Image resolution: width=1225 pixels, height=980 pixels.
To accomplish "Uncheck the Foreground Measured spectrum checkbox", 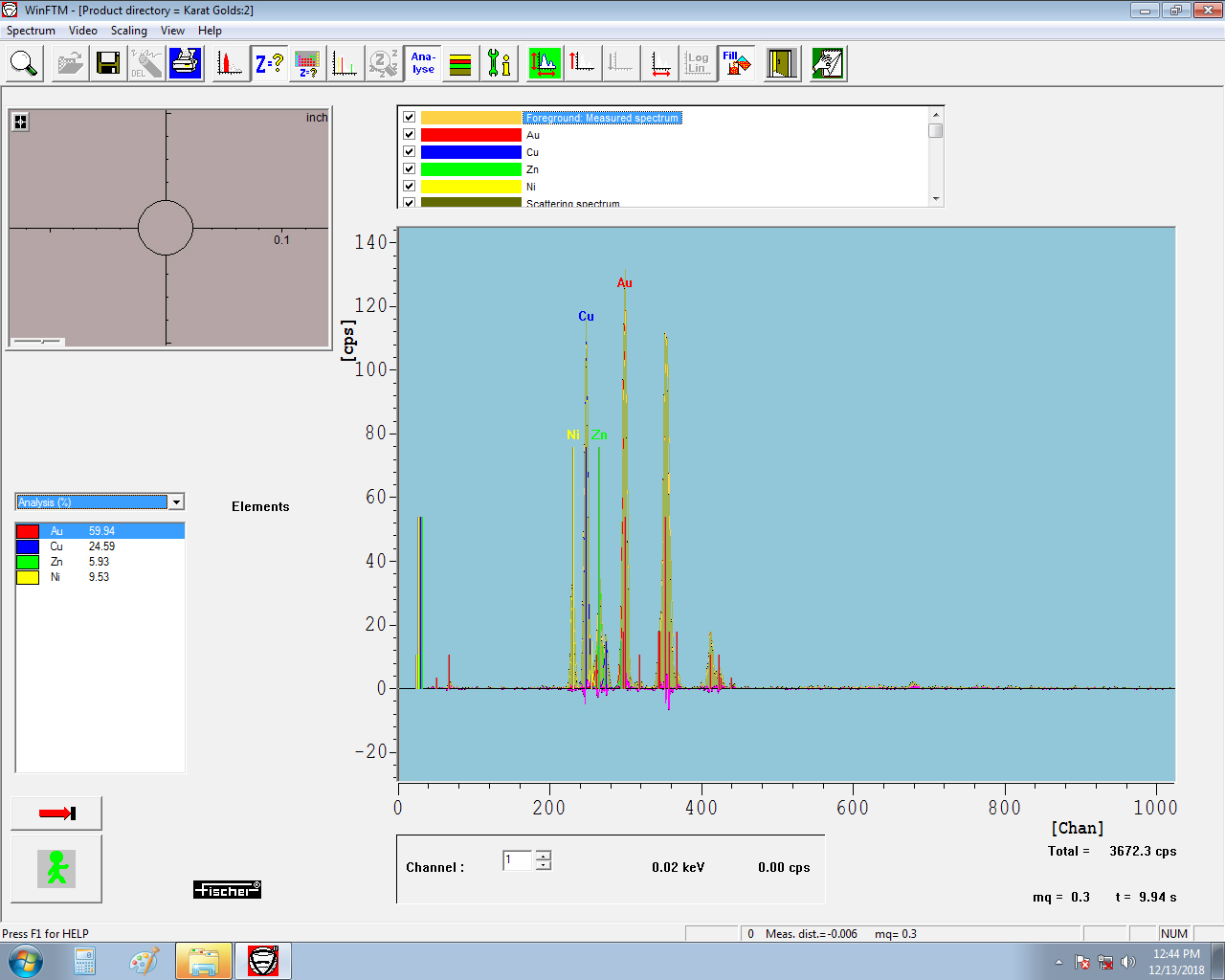I will tap(410, 117).
